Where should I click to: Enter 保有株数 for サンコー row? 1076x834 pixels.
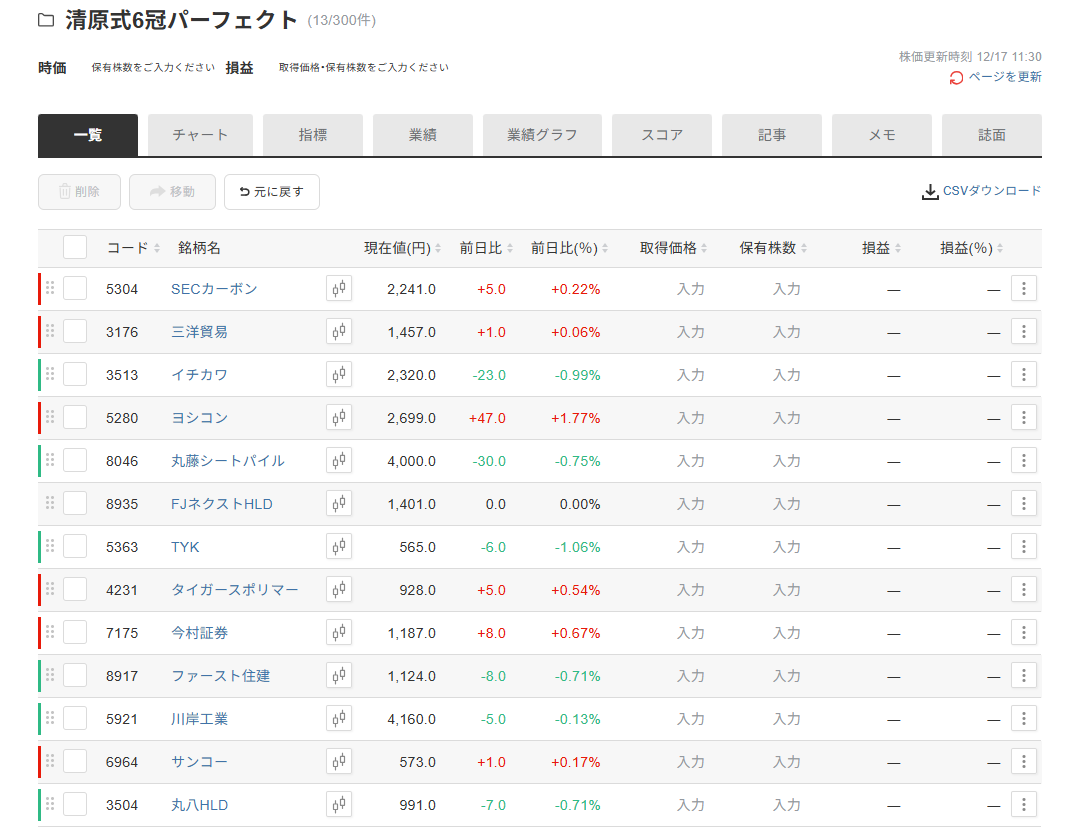tap(786, 762)
